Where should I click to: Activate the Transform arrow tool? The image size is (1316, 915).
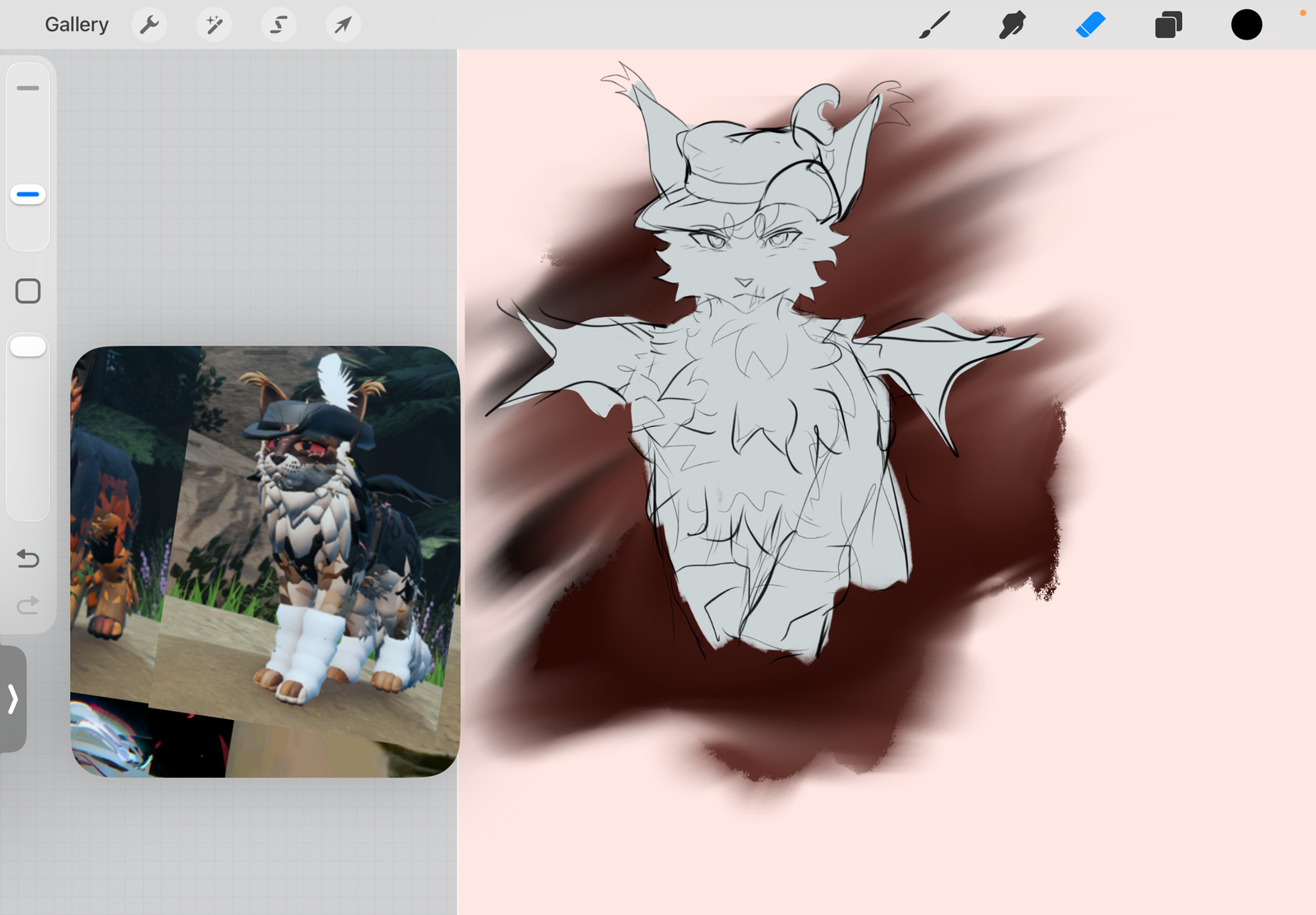coord(343,25)
